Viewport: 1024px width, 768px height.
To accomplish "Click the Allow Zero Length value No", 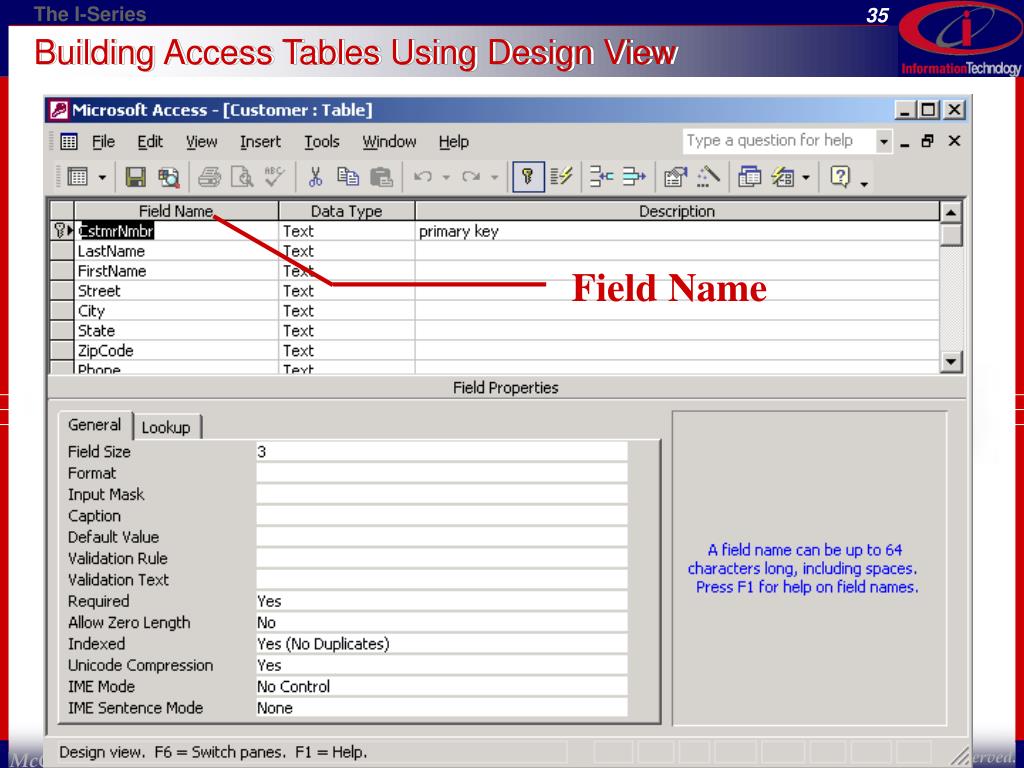I will coord(441,622).
